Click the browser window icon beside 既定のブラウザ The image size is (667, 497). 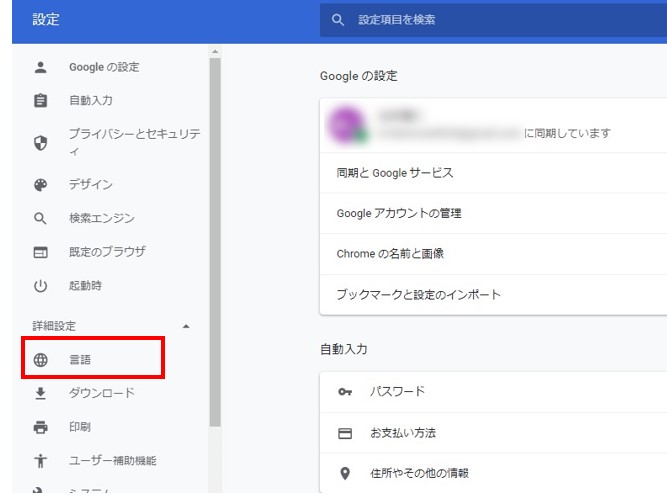coord(40,252)
